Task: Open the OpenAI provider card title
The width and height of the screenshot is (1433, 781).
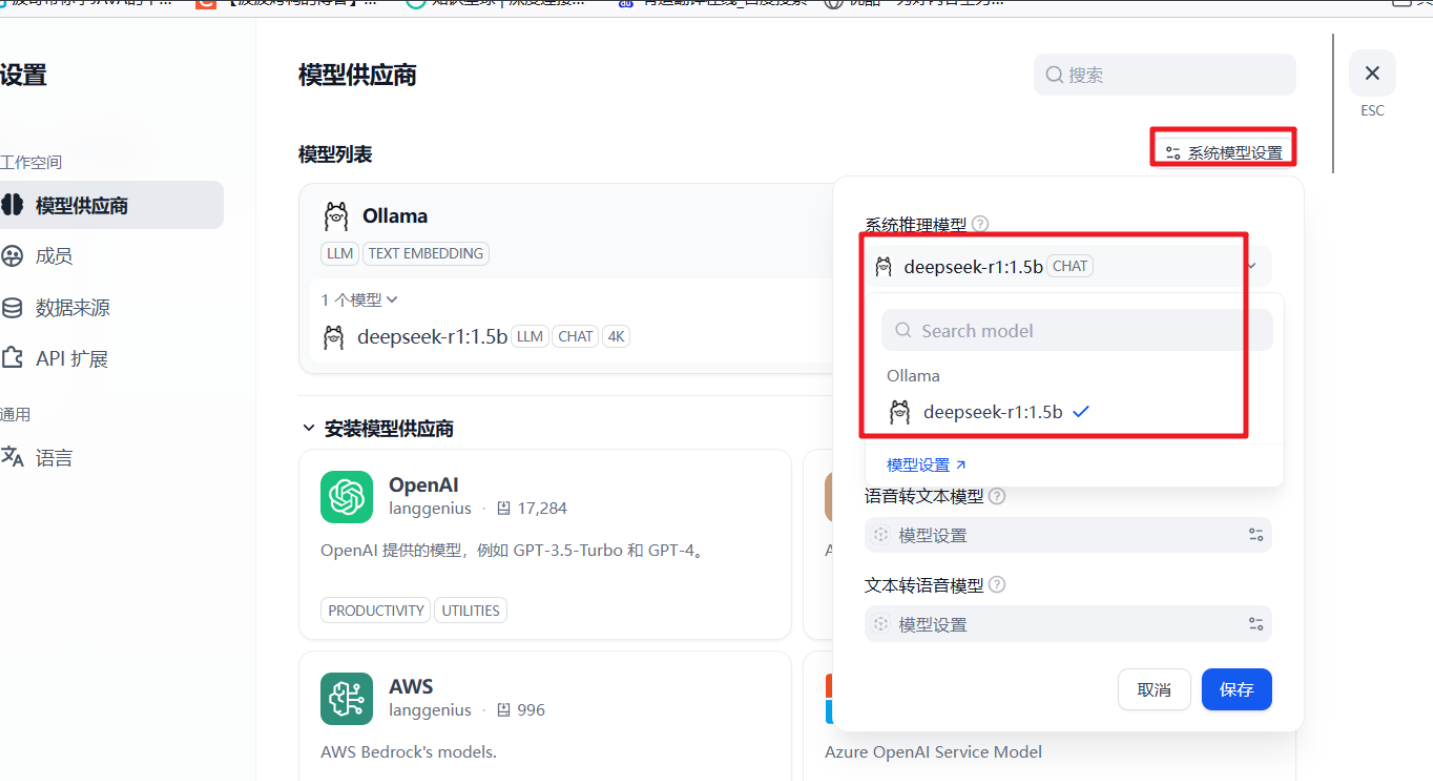Action: pos(424,485)
